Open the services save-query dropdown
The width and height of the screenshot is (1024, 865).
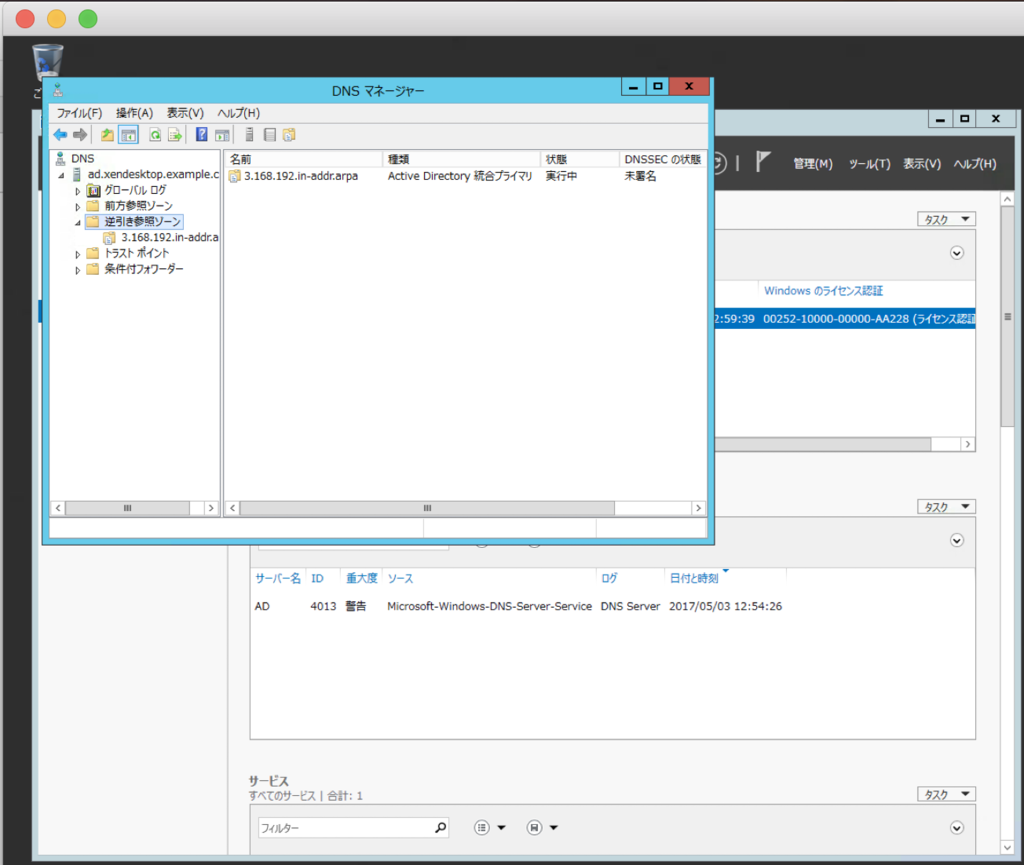tap(543, 828)
